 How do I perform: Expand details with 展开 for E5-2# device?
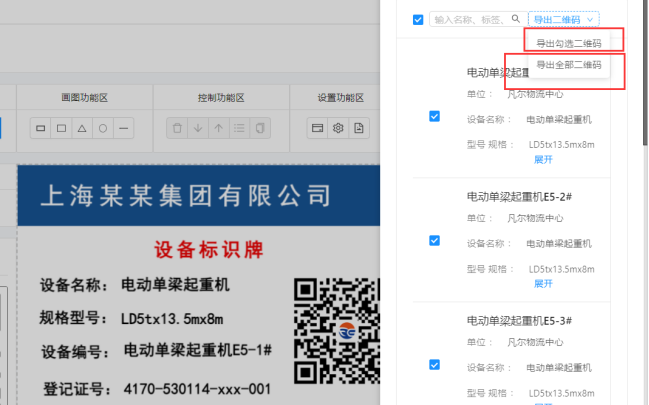pos(543,283)
